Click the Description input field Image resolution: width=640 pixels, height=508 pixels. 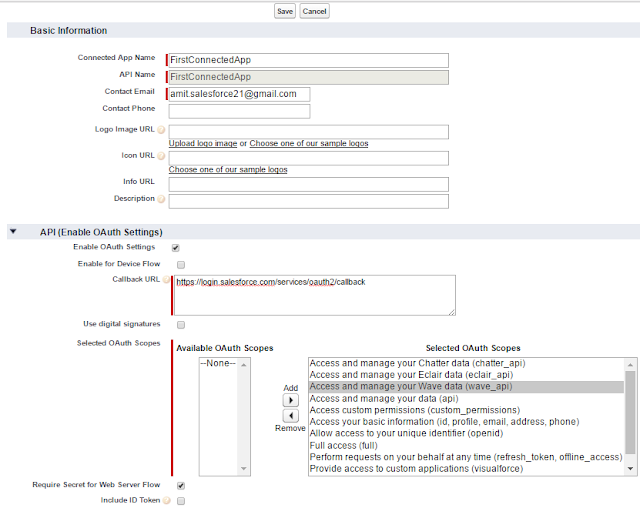click(309, 202)
